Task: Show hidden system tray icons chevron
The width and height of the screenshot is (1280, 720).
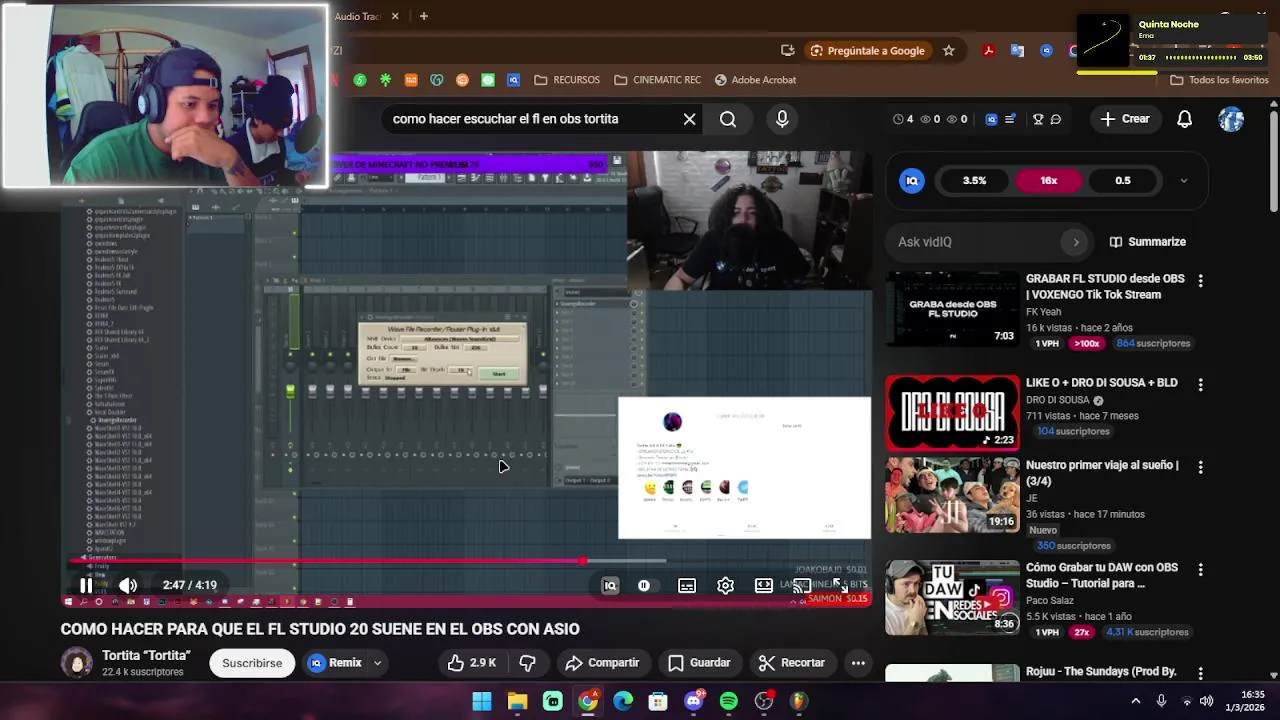Action: [x=1135, y=701]
